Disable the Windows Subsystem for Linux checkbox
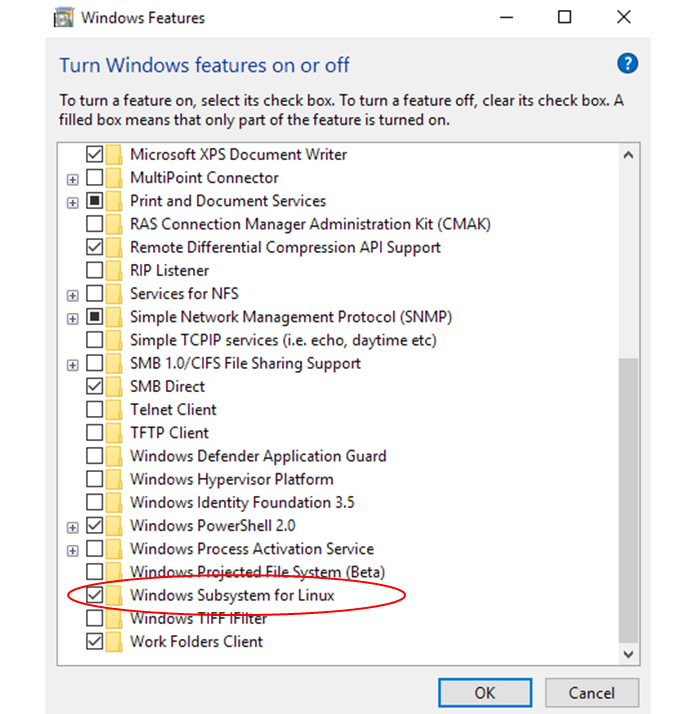The width and height of the screenshot is (696, 714). point(94,595)
